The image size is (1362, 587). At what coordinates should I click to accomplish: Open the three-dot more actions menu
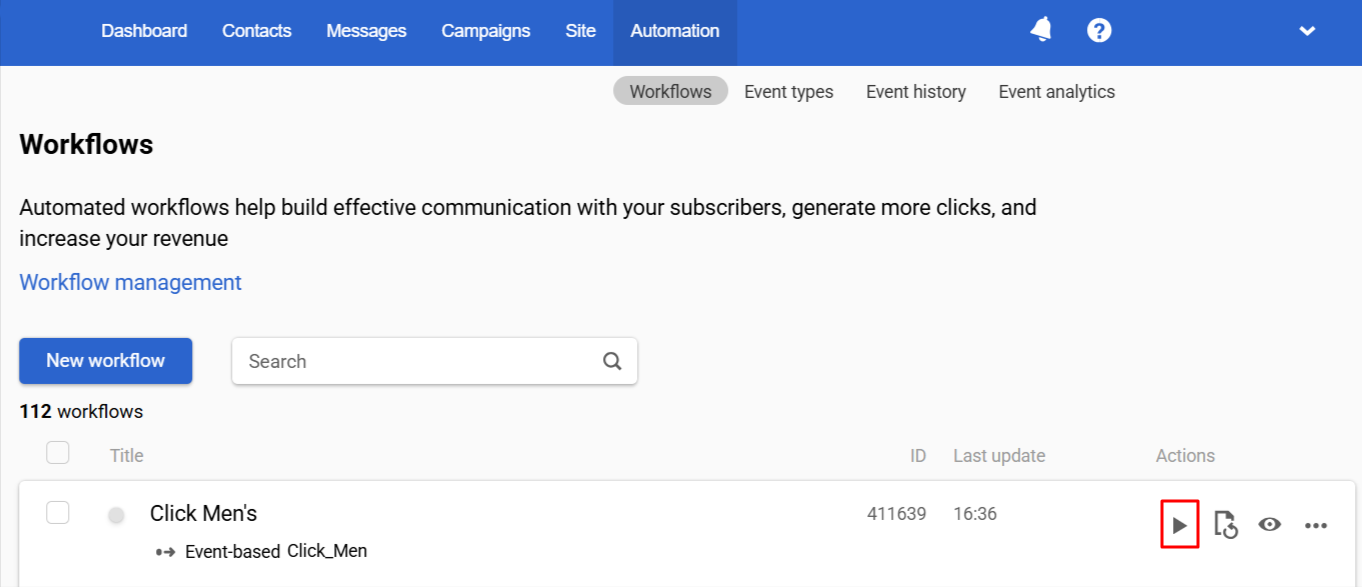(1316, 525)
